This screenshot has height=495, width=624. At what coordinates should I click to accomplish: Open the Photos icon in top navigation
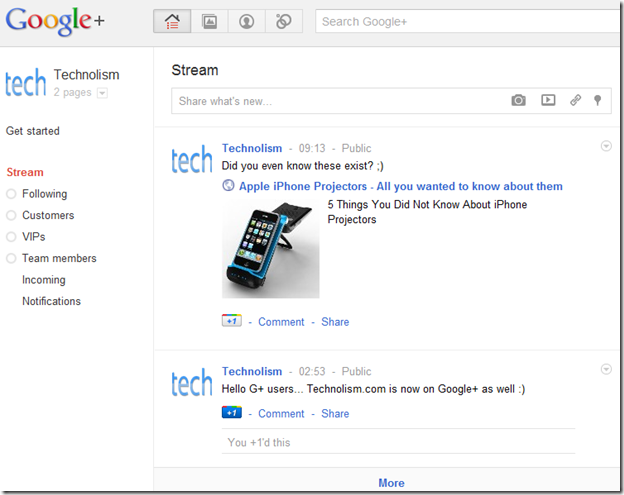[x=209, y=21]
